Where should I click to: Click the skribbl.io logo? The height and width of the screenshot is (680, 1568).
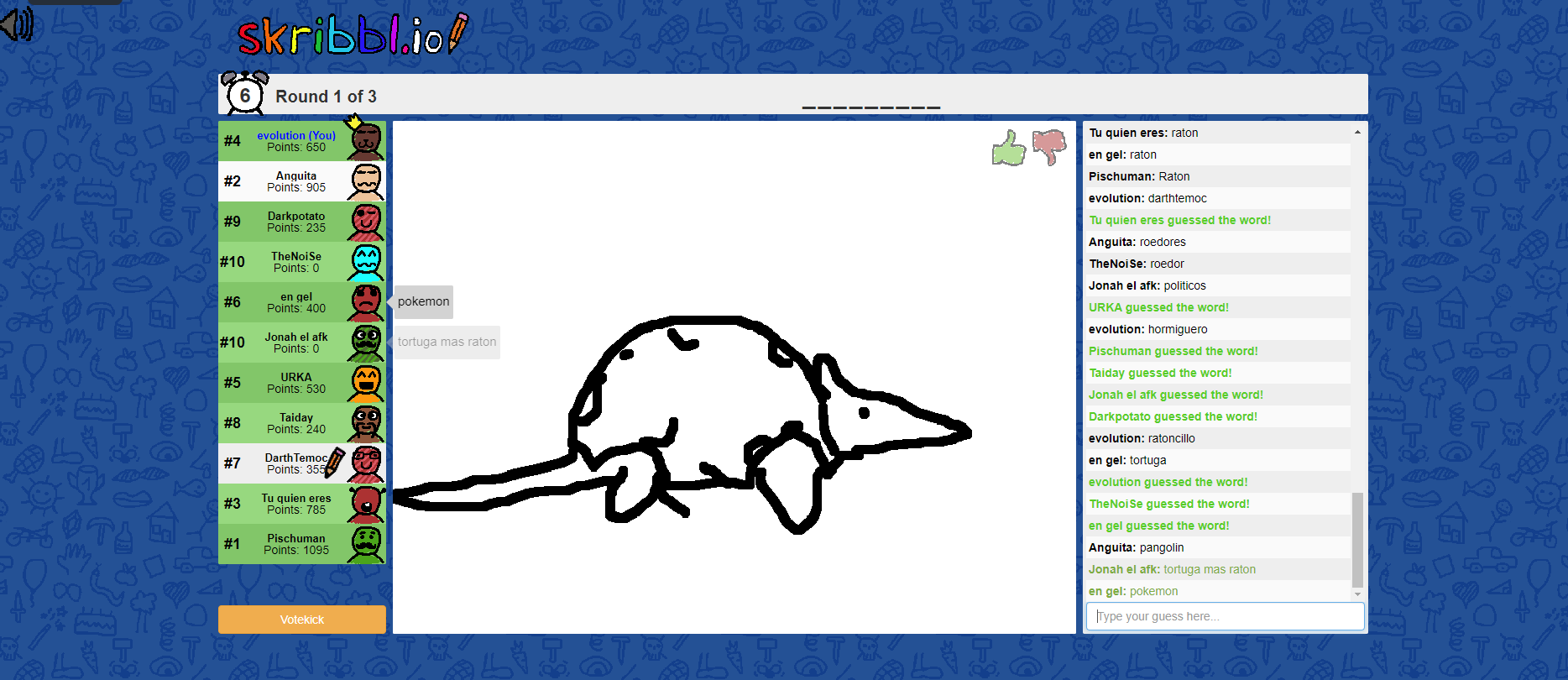pos(351,35)
